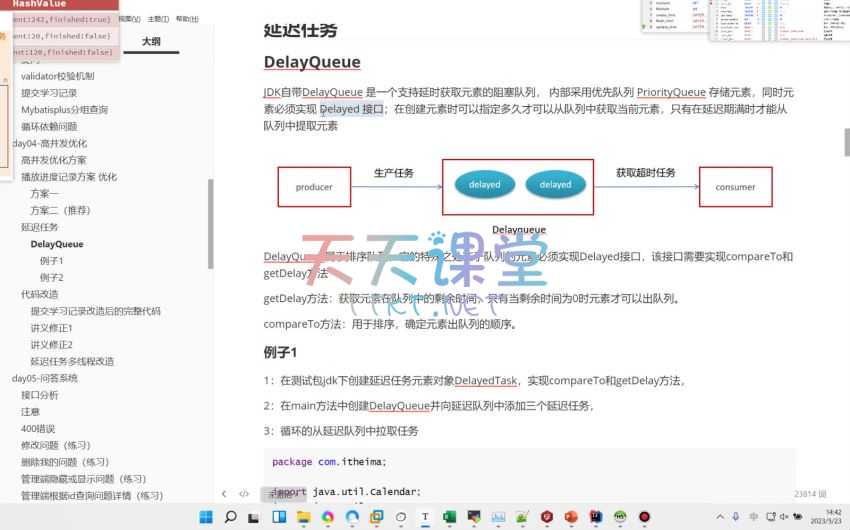Select 方案二（推荐） outline entry
Screen dimensions: 850x530
coord(60,210)
